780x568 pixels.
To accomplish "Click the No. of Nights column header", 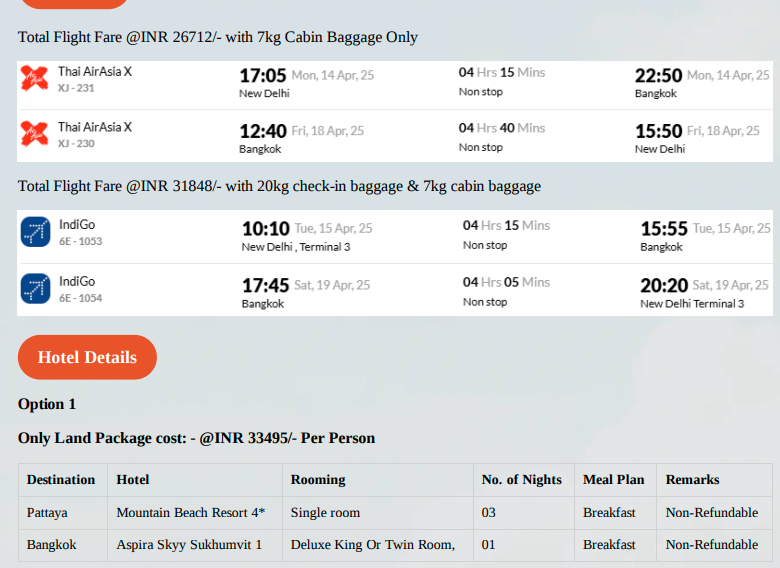I will coord(521,479).
